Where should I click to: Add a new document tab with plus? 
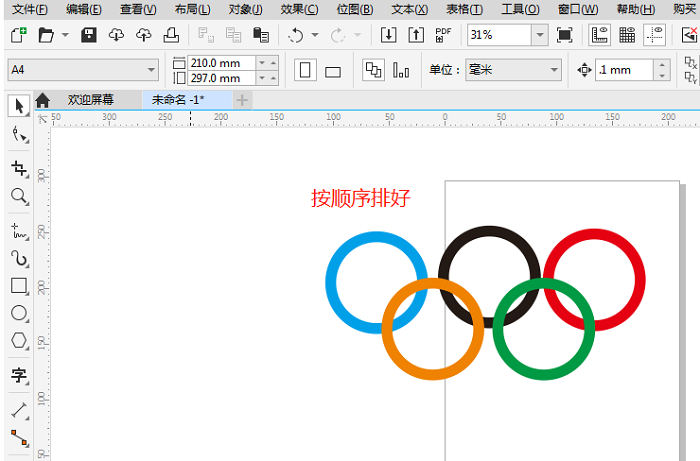242,100
